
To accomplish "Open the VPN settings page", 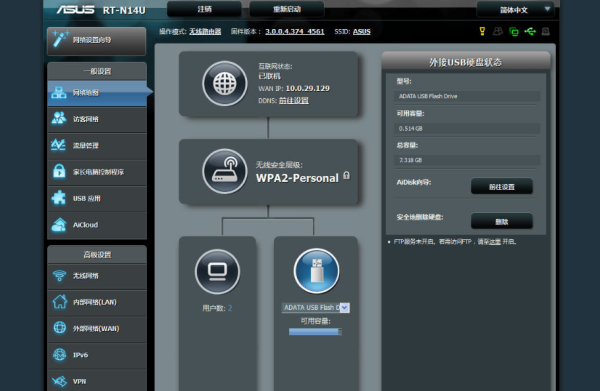I will (x=97, y=381).
